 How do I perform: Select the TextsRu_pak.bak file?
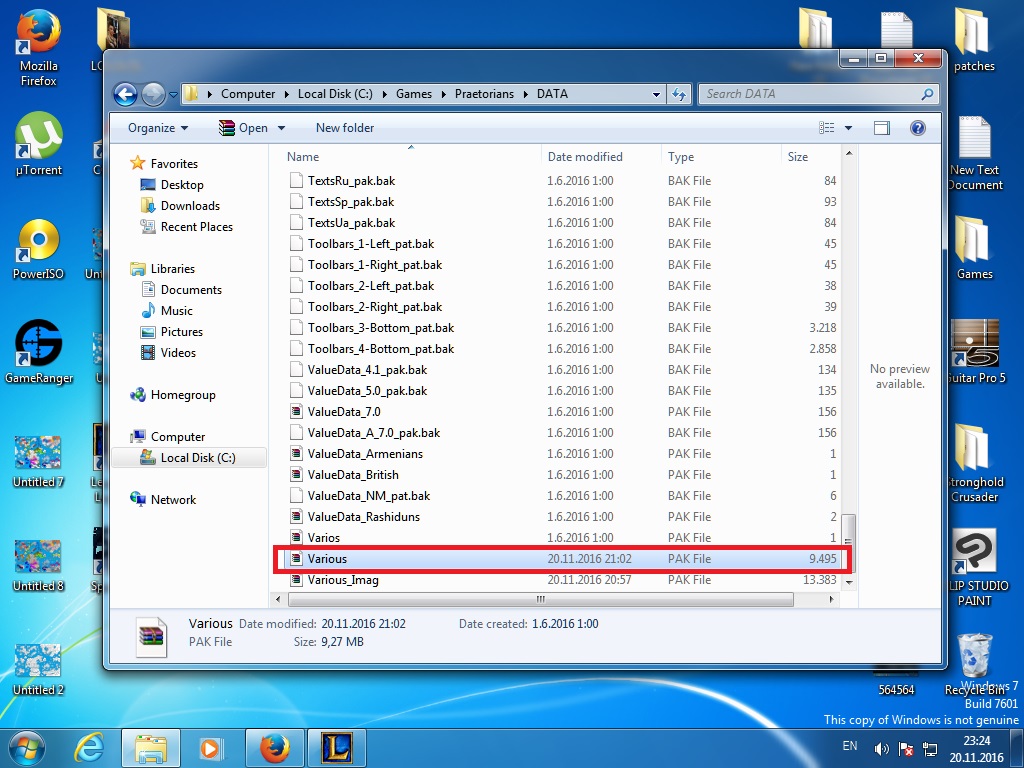pyautogui.click(x=351, y=181)
